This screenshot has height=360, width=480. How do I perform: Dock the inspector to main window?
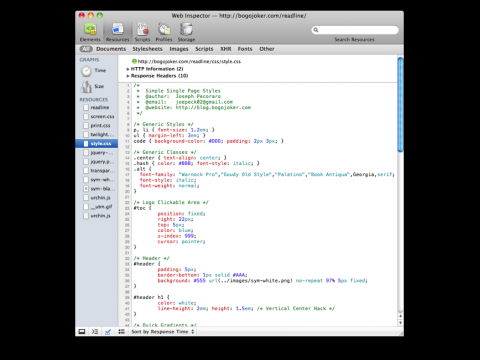[x=82, y=331]
